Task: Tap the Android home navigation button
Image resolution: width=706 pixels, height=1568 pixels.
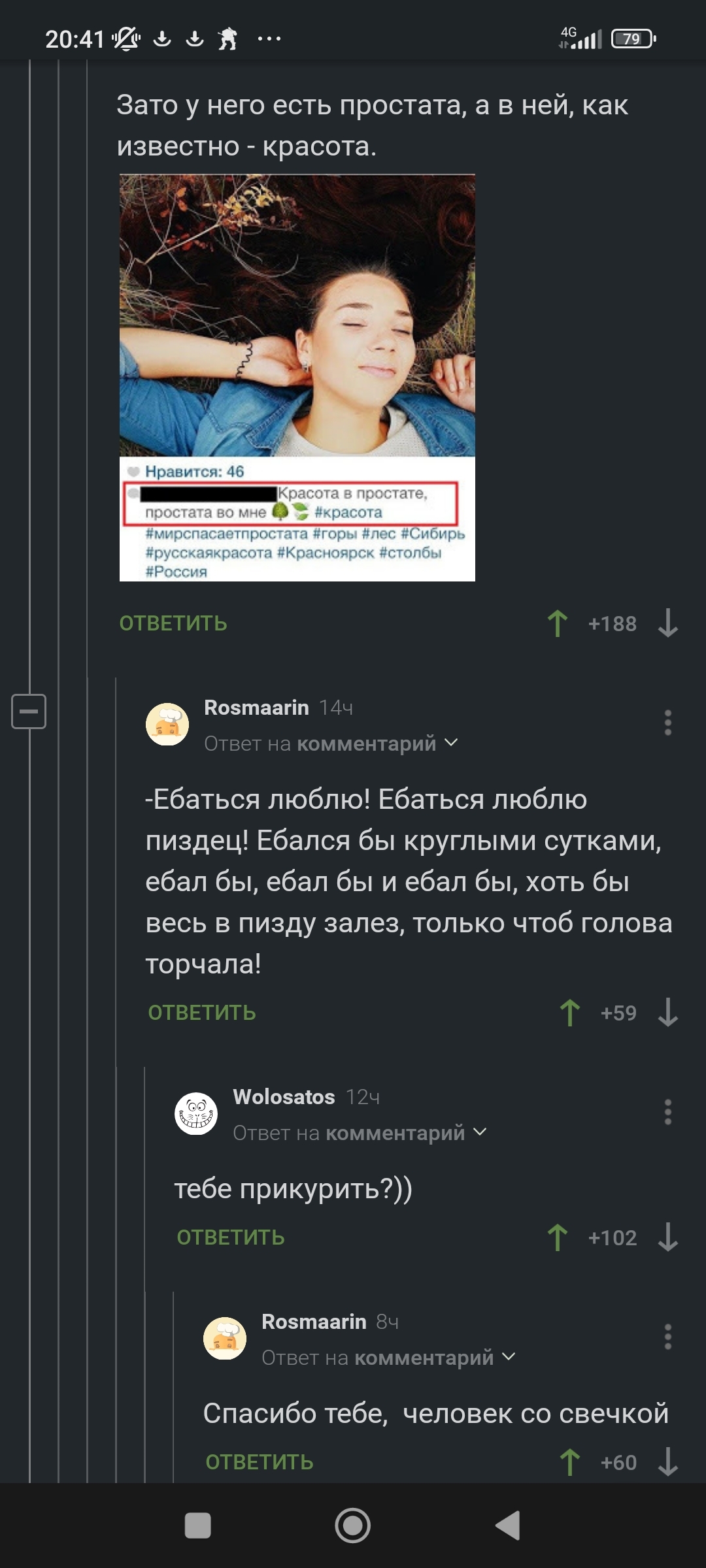Action: 353,1526
